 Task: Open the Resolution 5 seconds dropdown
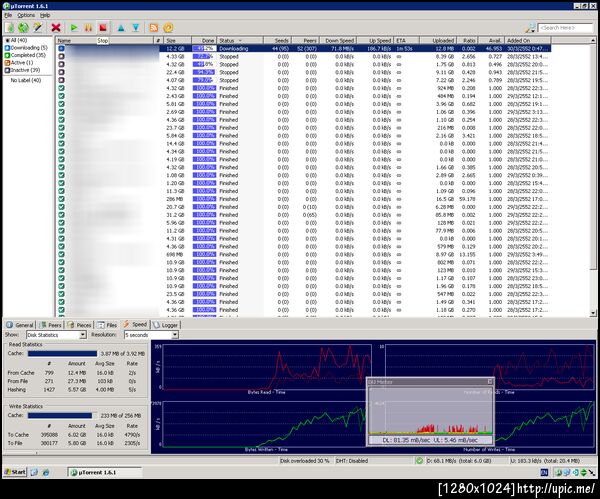[151, 335]
